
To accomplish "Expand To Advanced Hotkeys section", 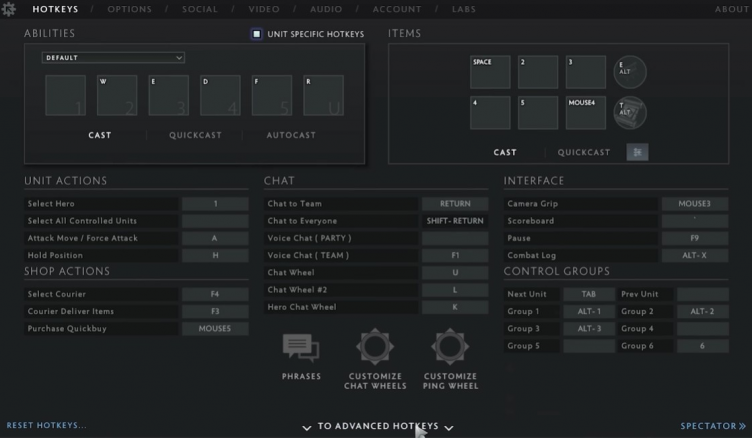I will coord(378,426).
